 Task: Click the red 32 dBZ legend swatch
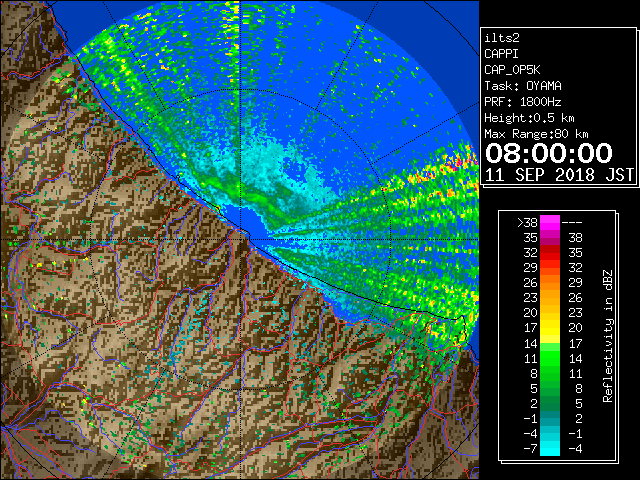(550, 253)
